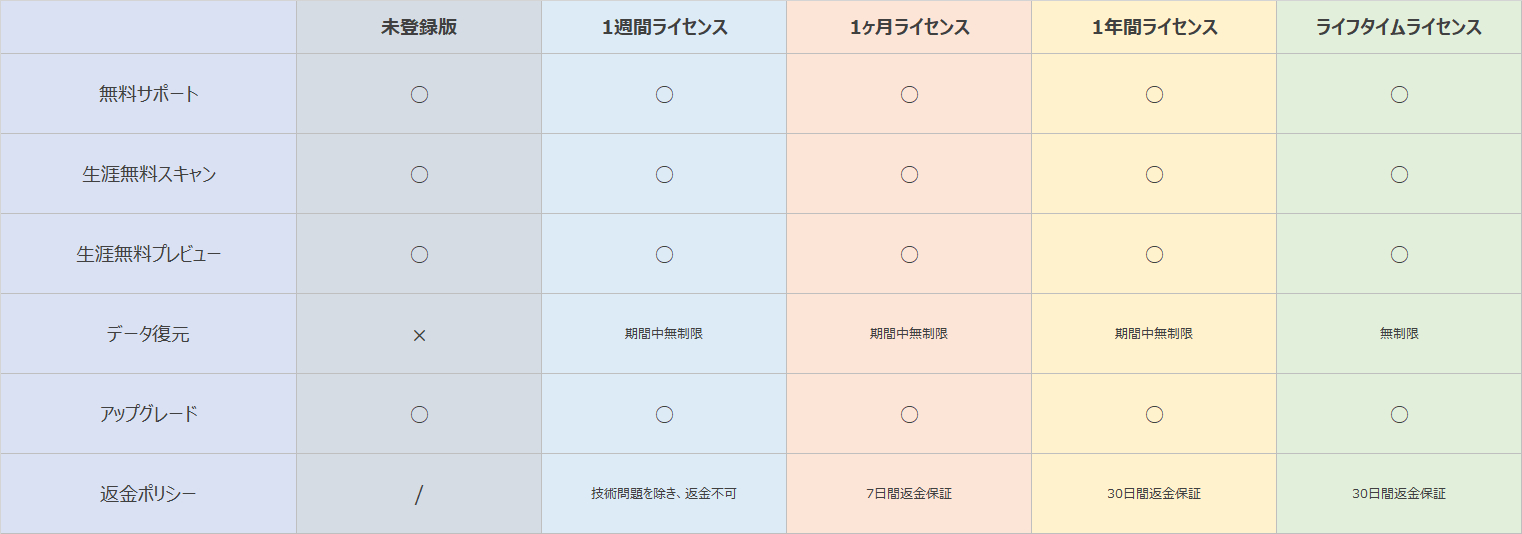The image size is (1522, 534).
Task: Select the ライフタイムライセンス column header
Action: [x=1399, y=27]
